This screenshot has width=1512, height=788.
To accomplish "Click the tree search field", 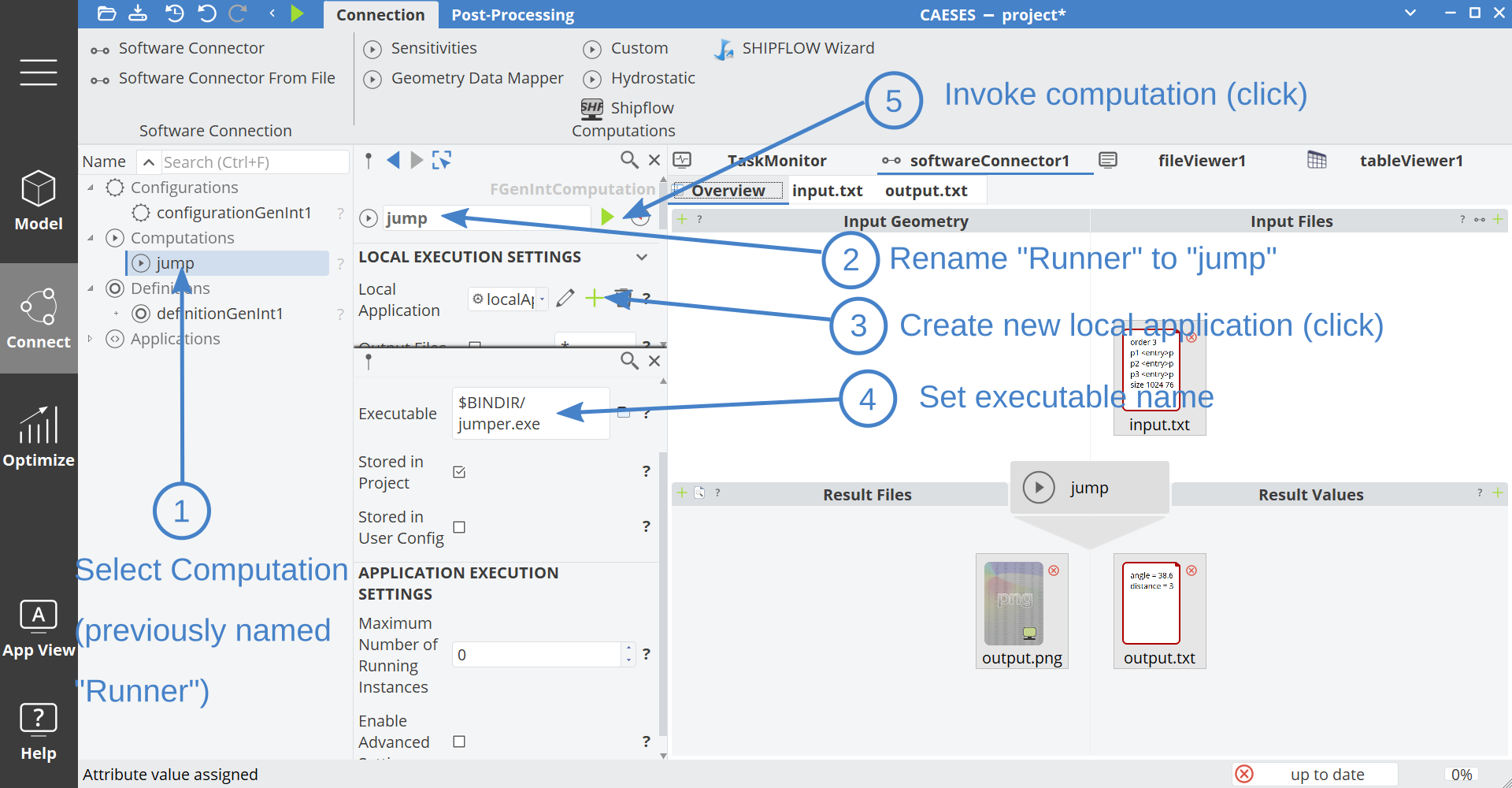I will click(255, 162).
